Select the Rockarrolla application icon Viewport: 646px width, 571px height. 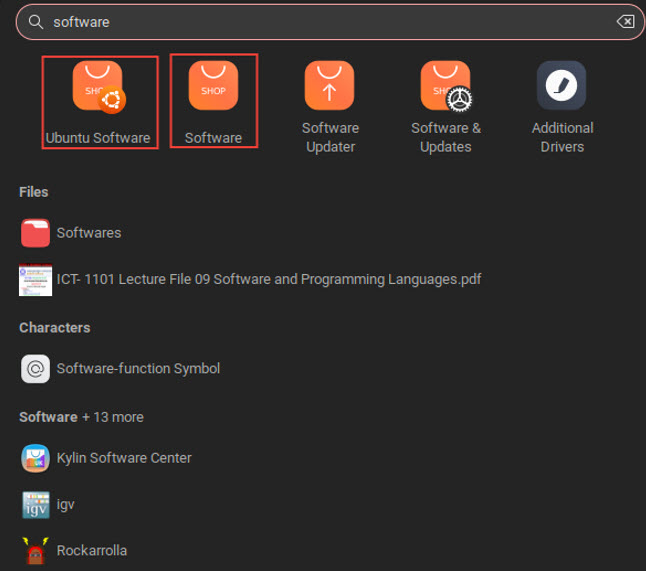pyautogui.click(x=35, y=551)
